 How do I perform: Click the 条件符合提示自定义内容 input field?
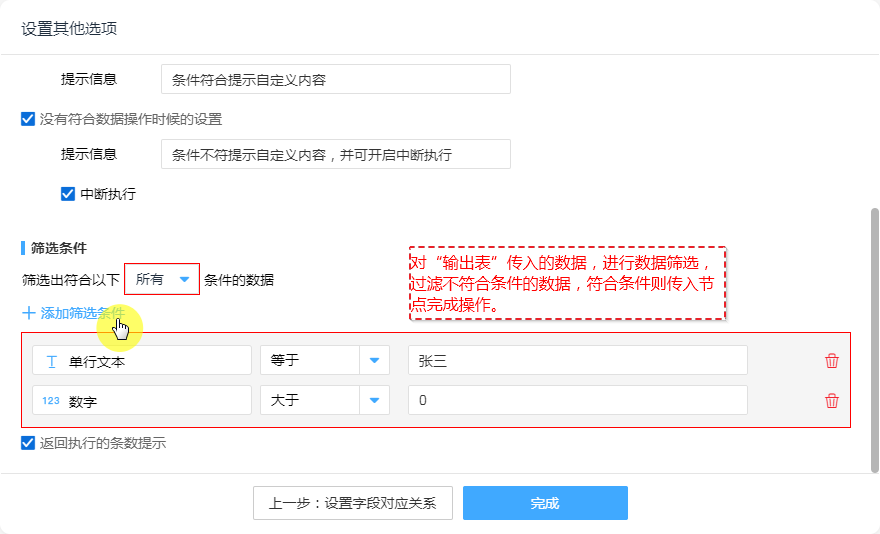click(x=335, y=80)
